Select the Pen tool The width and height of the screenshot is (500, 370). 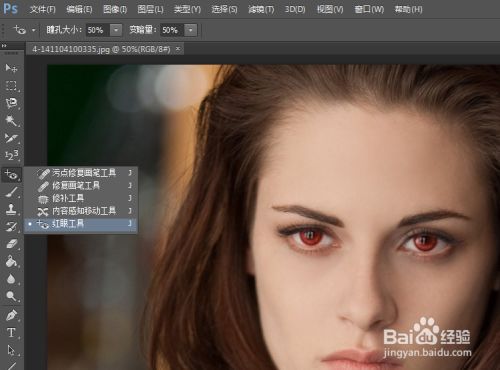[x=11, y=315]
